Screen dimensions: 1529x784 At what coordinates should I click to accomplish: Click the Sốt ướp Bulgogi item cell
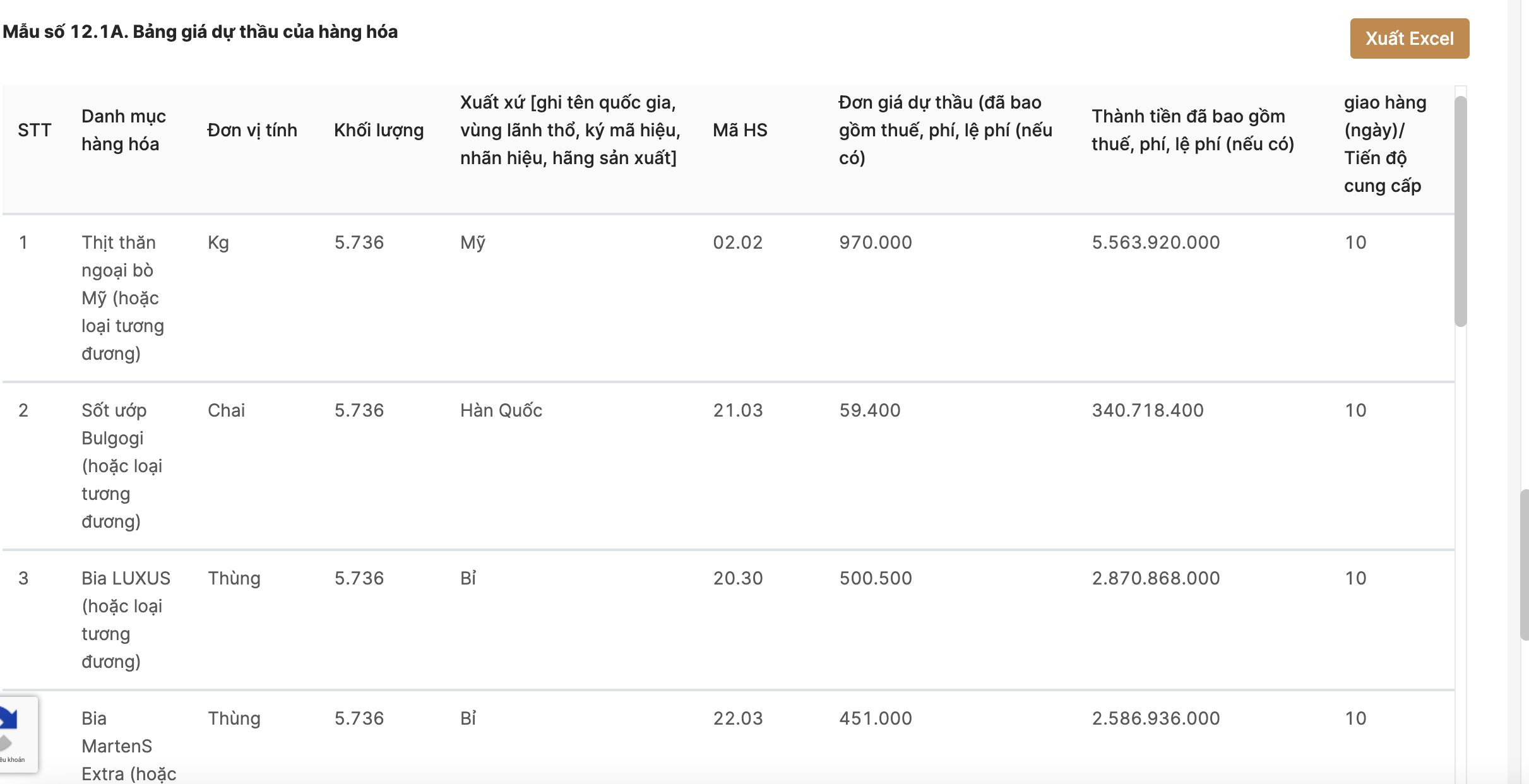pos(122,466)
